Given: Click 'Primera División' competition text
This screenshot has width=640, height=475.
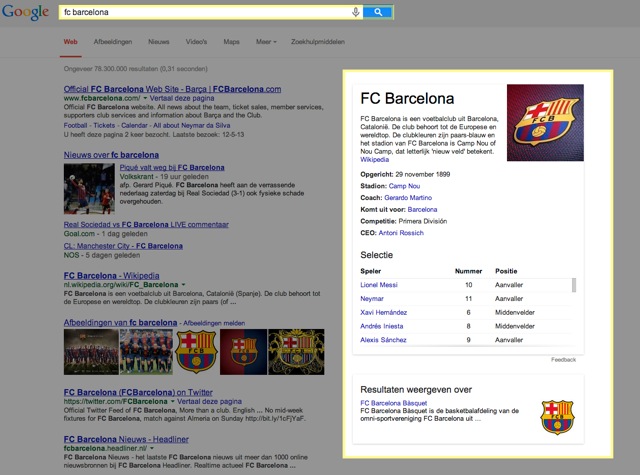Looking at the screenshot, I should 422,221.
